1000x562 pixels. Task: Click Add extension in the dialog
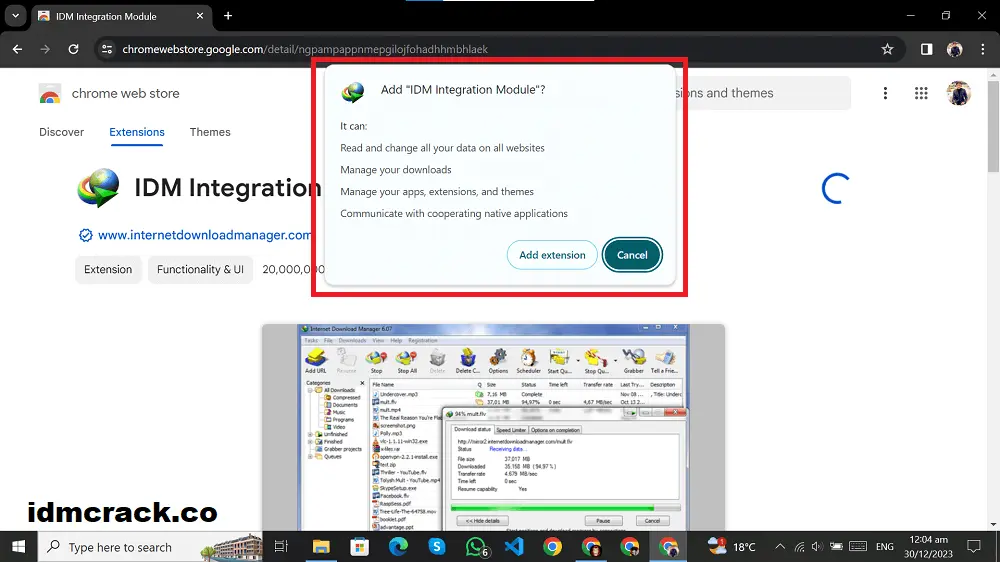(x=552, y=255)
